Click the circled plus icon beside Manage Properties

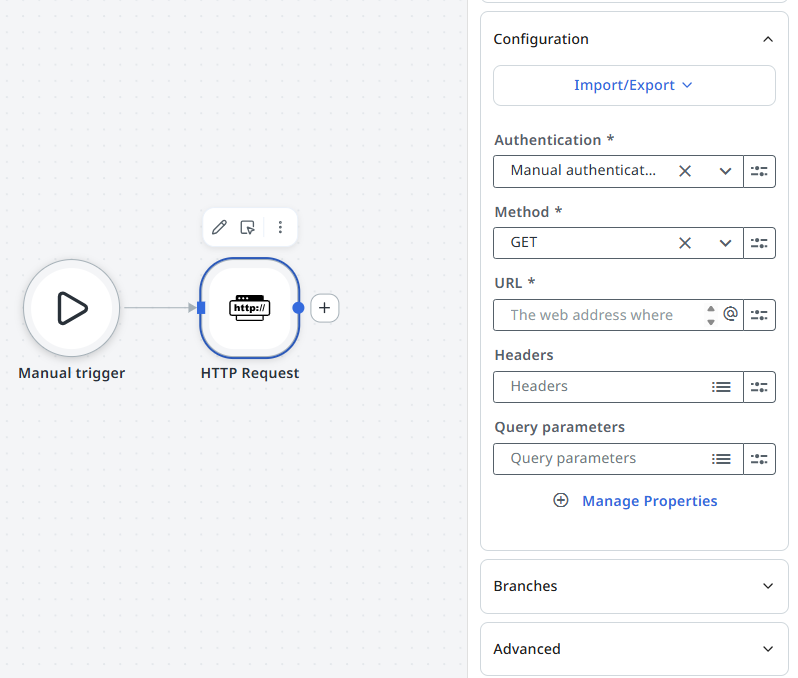[561, 500]
